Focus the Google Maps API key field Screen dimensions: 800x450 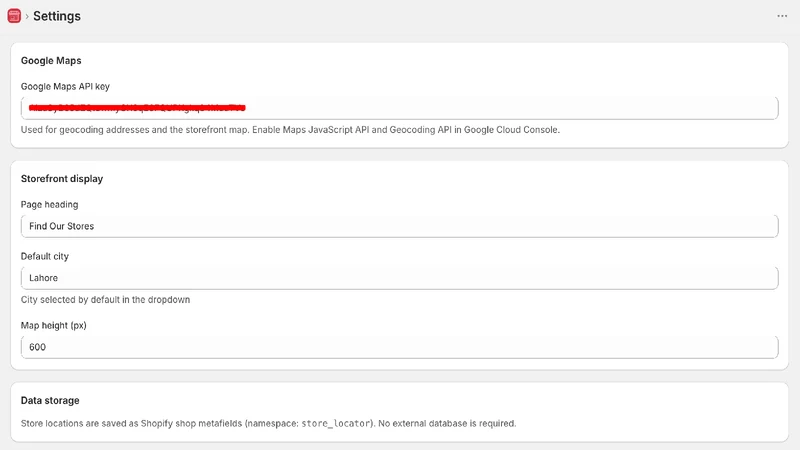[399, 108]
